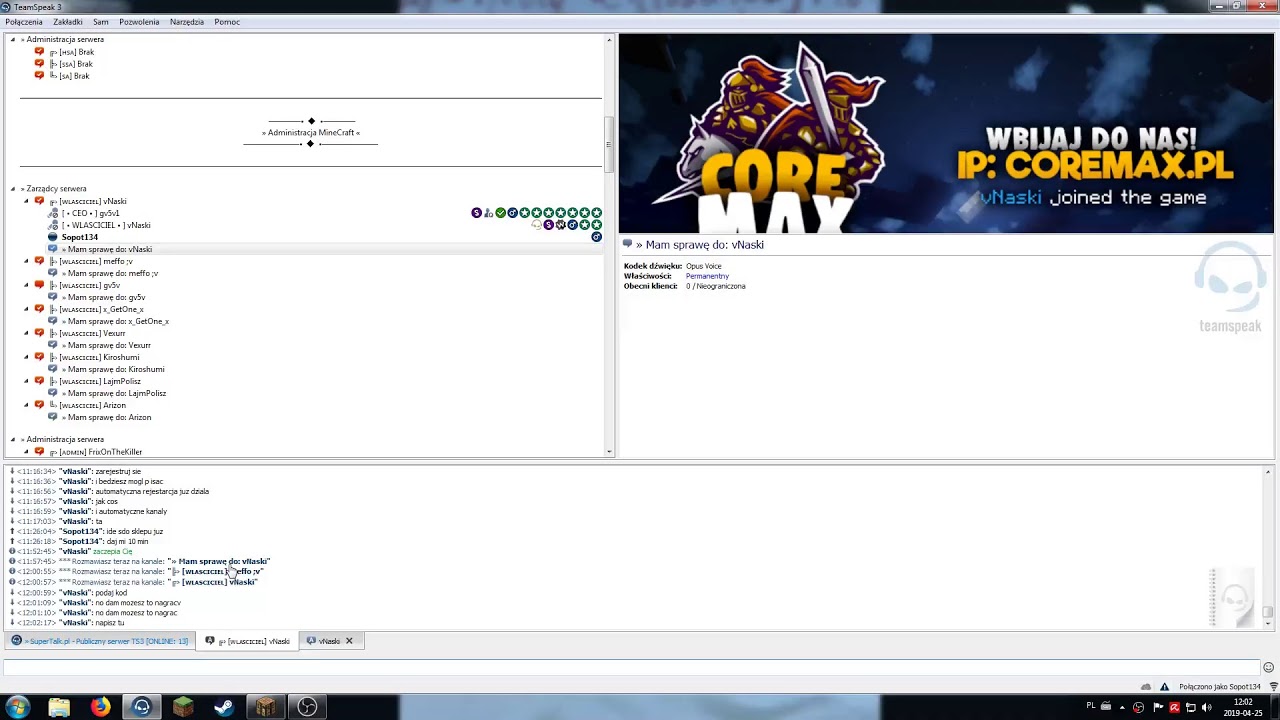Viewport: 1280px width, 720px height.
Task: Click the cloud sync status icon
Action: (x=1146, y=687)
